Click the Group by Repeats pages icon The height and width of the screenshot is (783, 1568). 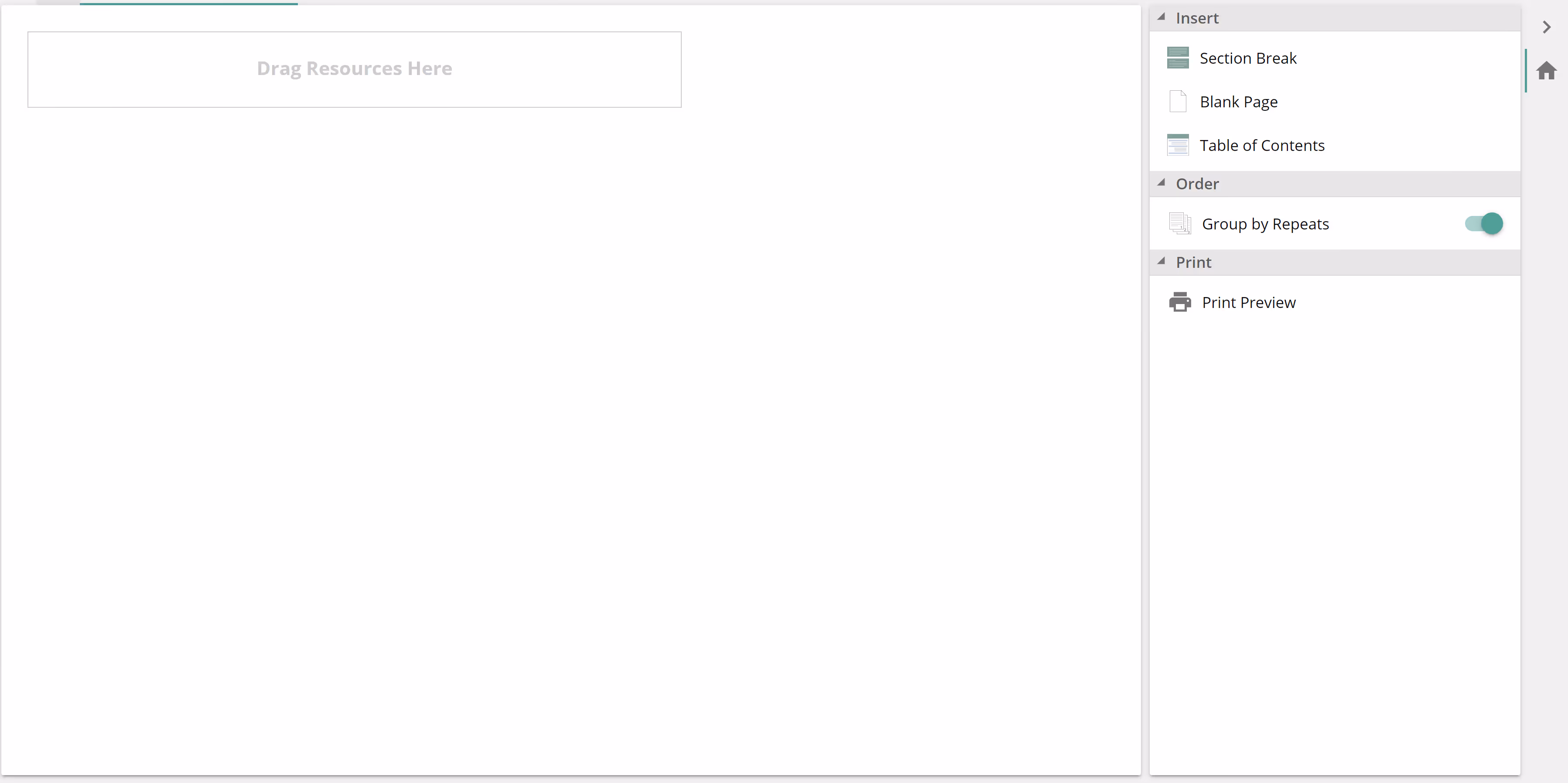pyautogui.click(x=1180, y=223)
